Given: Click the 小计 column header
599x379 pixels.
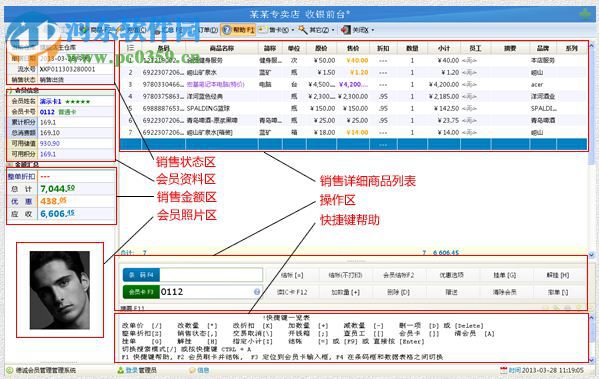Looking at the screenshot, I should 444,49.
